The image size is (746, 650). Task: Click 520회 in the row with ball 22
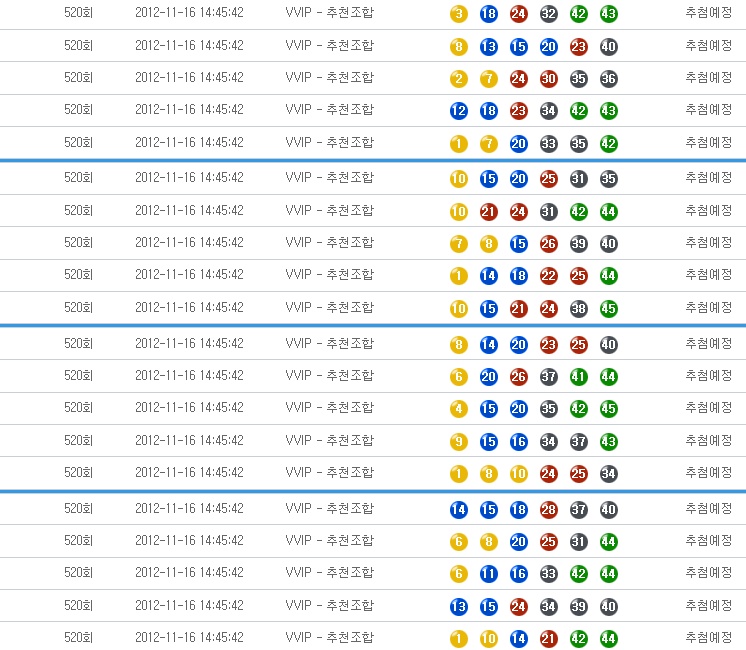[78, 275]
